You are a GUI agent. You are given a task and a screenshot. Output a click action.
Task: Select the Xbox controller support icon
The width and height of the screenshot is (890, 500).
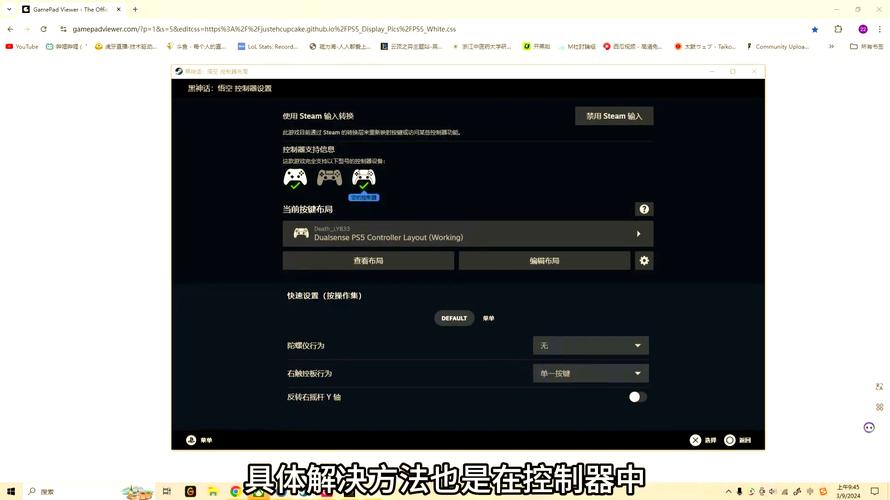[x=295, y=178]
